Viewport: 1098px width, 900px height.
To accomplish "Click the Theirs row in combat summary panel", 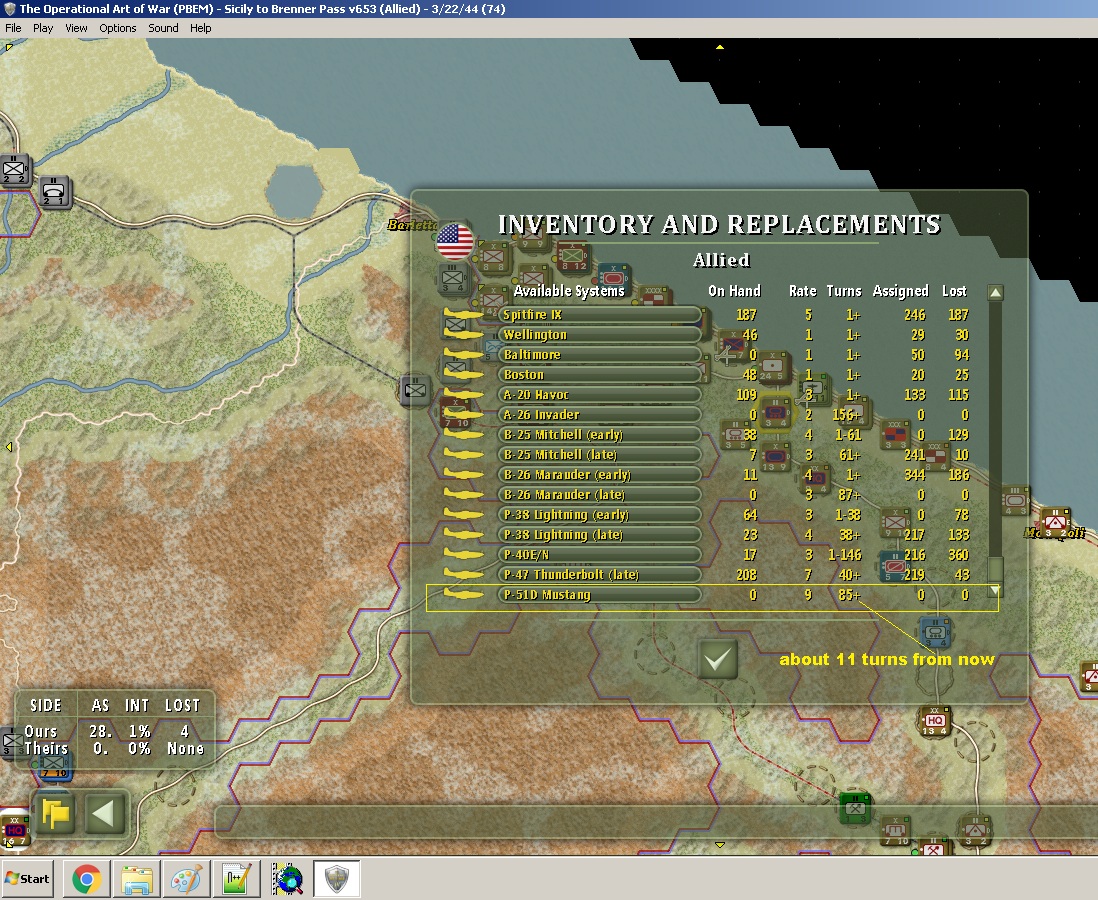I will (x=114, y=749).
